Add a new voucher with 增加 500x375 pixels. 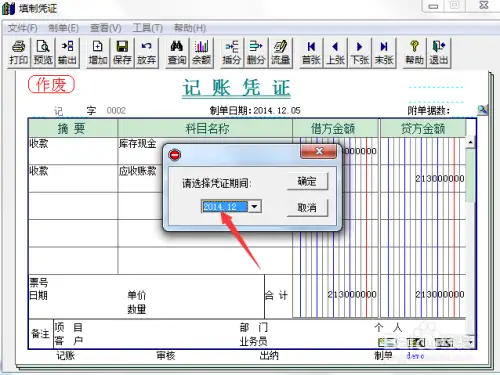click(x=98, y=53)
